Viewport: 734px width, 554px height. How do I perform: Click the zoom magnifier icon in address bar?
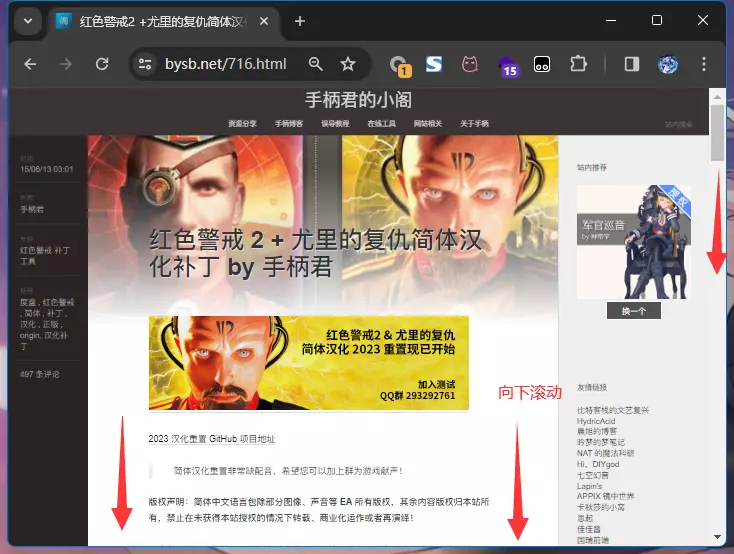click(316, 64)
